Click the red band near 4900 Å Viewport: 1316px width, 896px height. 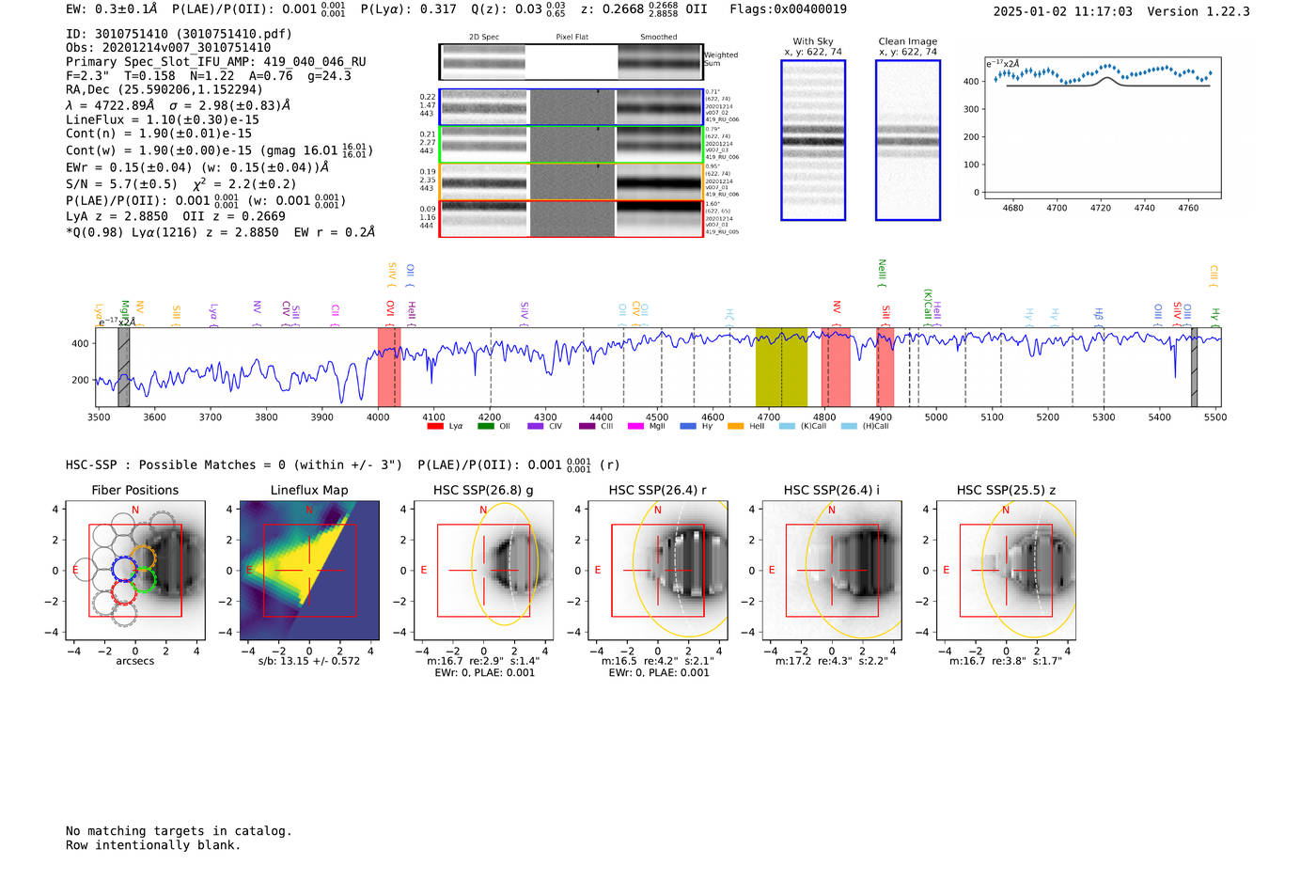pyautogui.click(x=885, y=367)
